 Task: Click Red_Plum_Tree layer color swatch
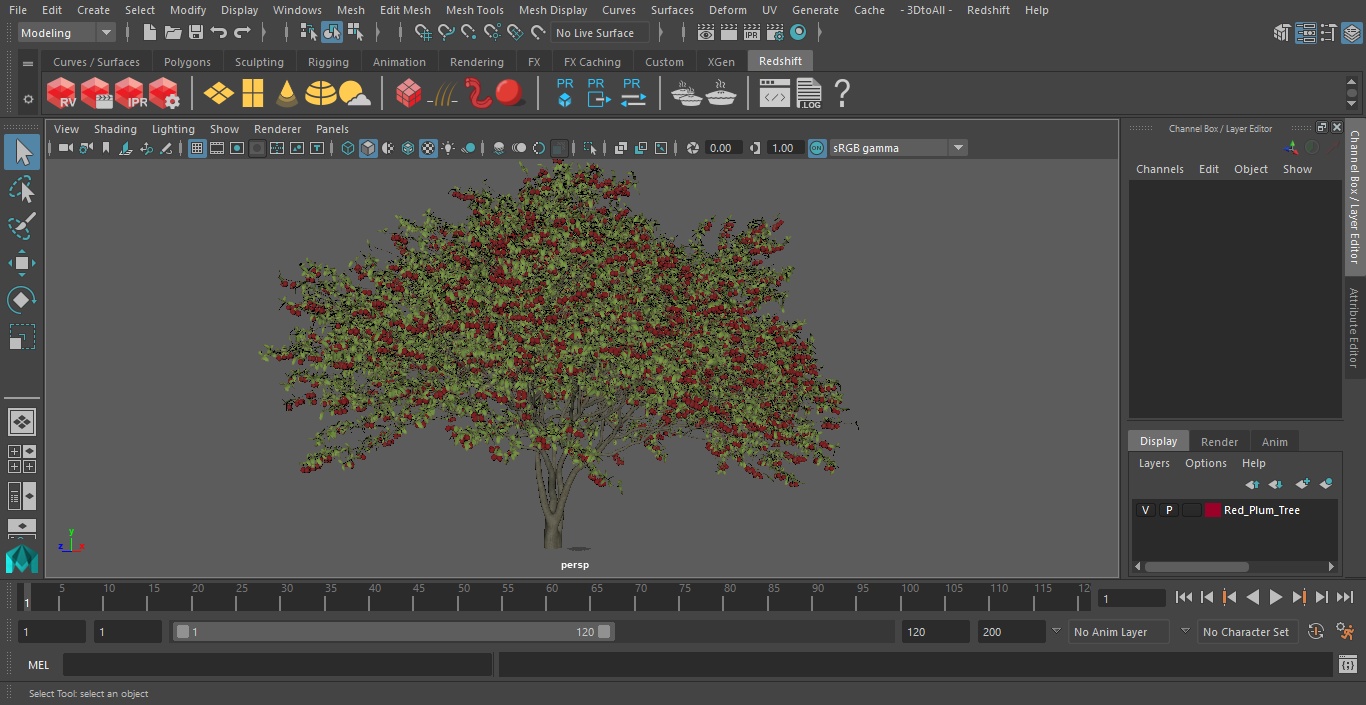point(1213,510)
